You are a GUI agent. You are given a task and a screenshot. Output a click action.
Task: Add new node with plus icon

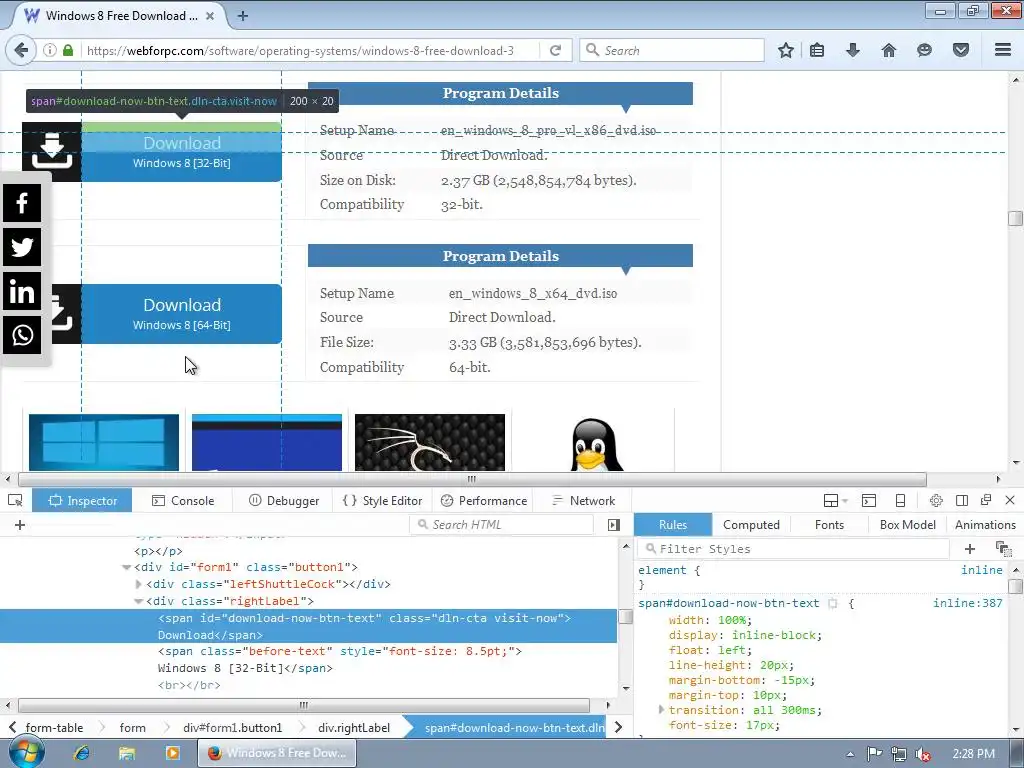(20, 525)
